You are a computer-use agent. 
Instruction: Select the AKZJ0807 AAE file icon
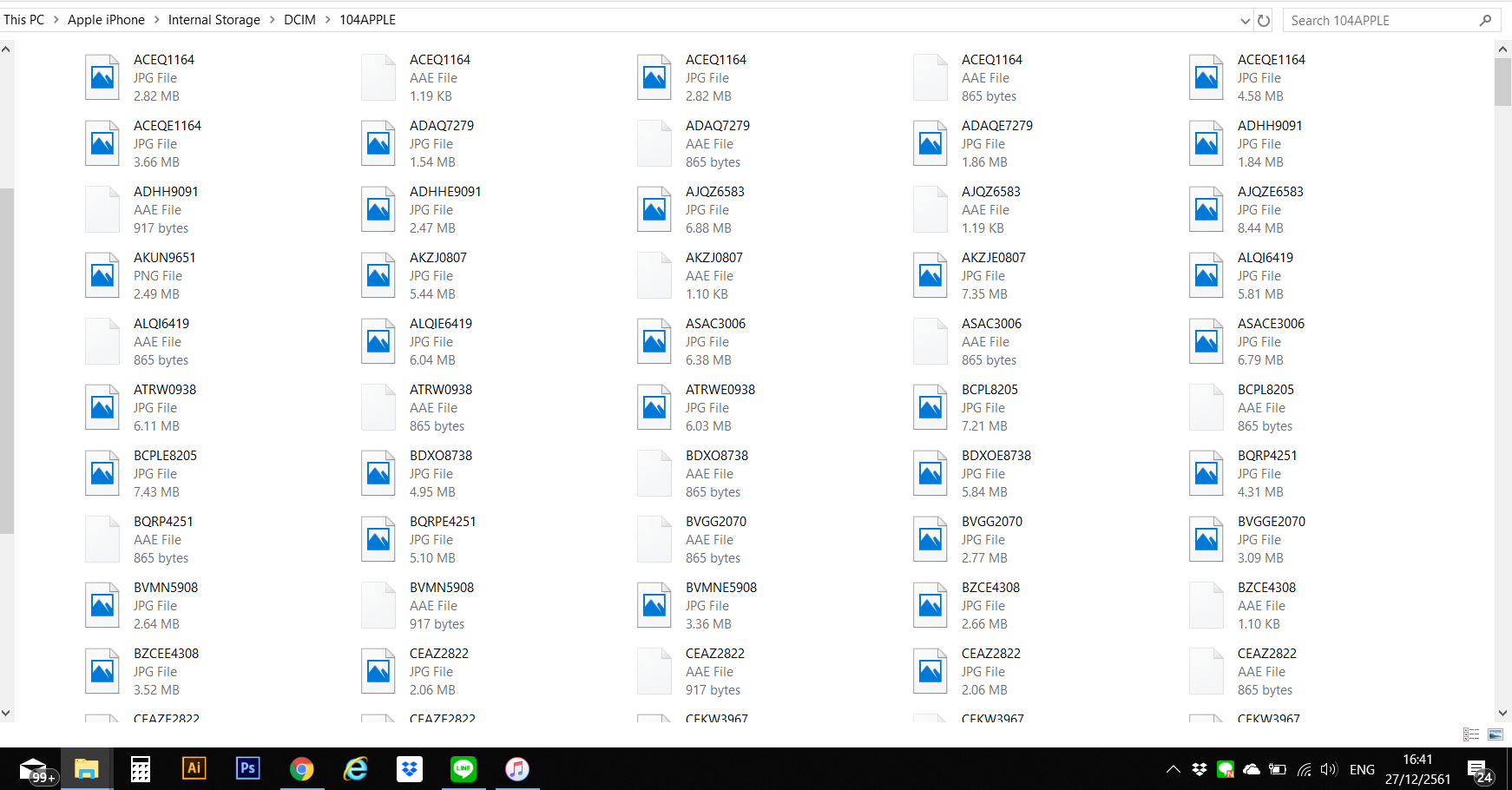point(654,275)
